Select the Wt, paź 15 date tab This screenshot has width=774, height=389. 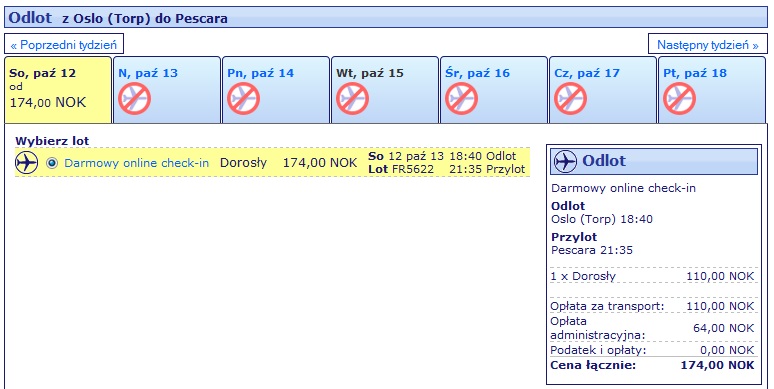[x=385, y=89]
